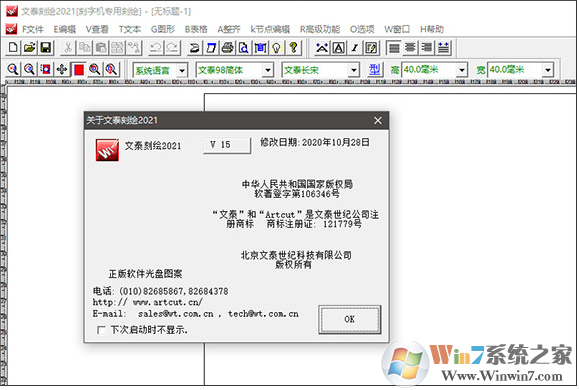The height and width of the screenshot is (390, 579).
Task: Undo with the left-curved arrow icon
Action: 156,48
